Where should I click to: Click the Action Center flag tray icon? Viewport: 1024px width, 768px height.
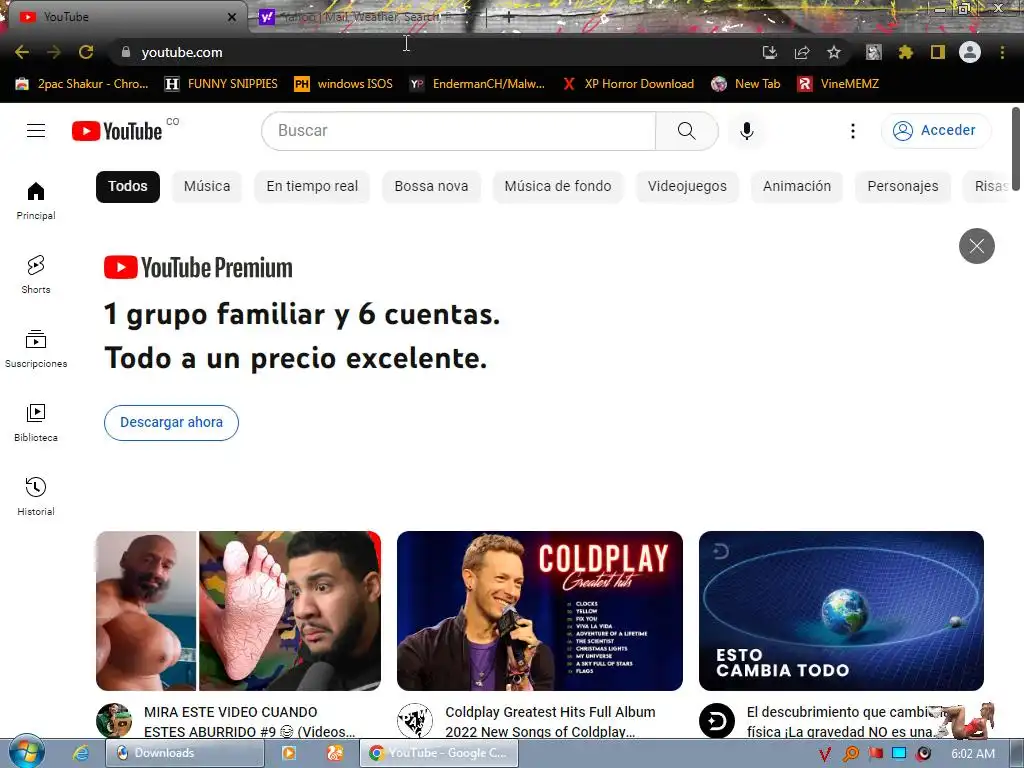(x=875, y=754)
